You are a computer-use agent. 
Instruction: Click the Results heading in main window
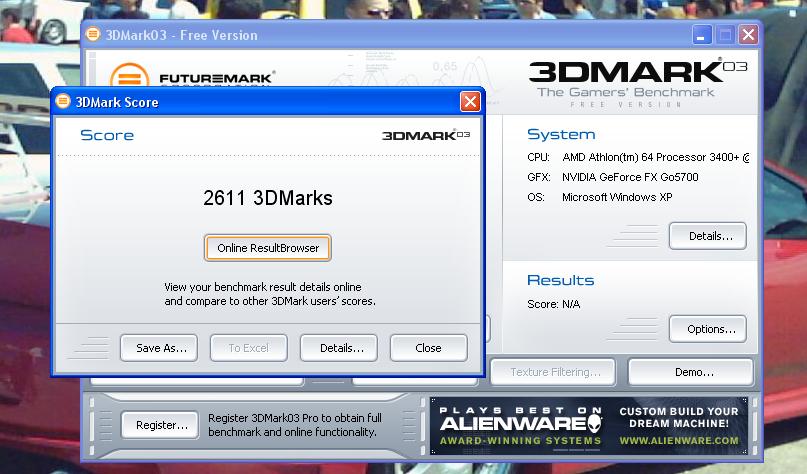click(x=560, y=280)
